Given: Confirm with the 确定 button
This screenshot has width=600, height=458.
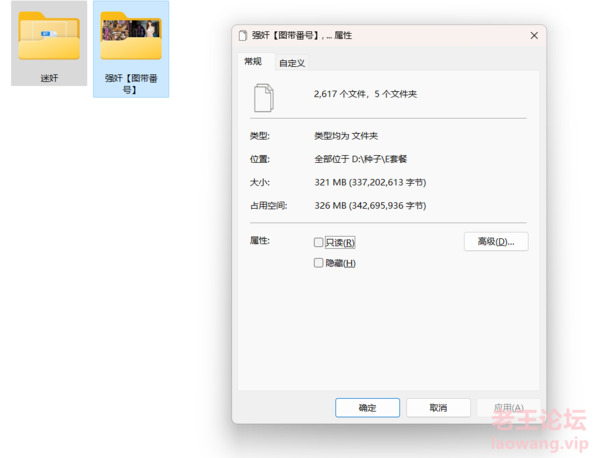Looking at the screenshot, I should coord(367,407).
